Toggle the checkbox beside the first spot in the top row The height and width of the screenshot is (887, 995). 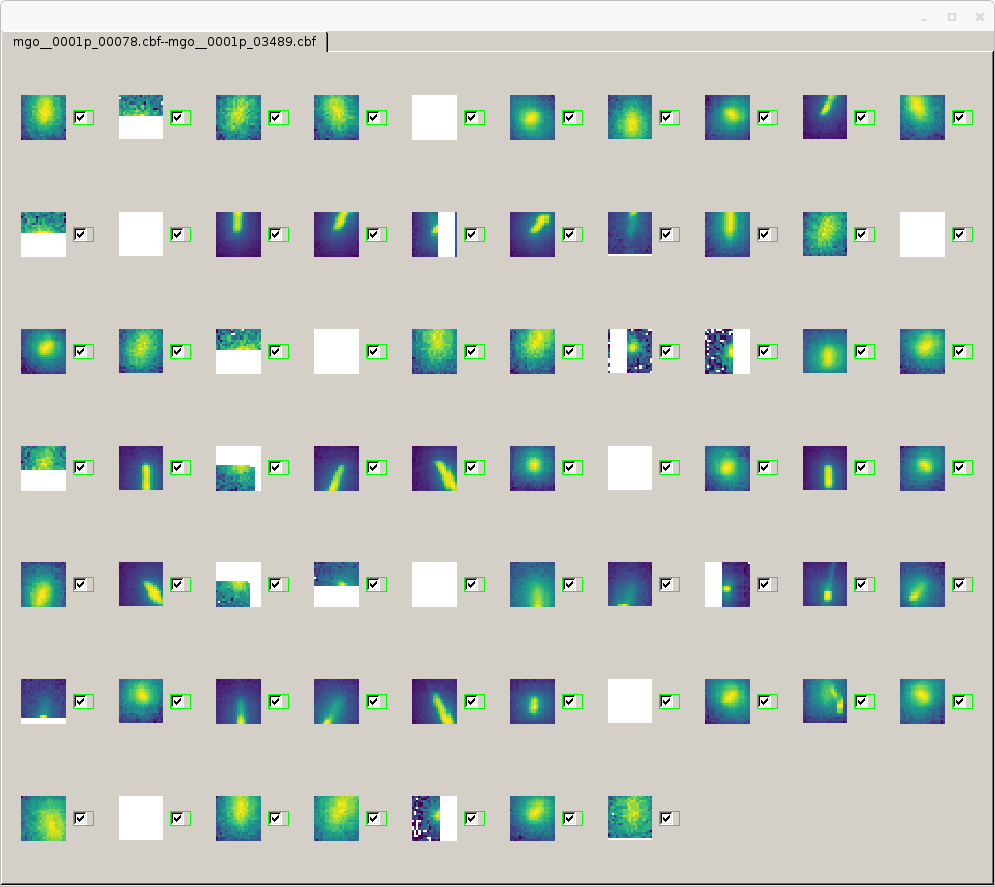pyautogui.click(x=83, y=117)
